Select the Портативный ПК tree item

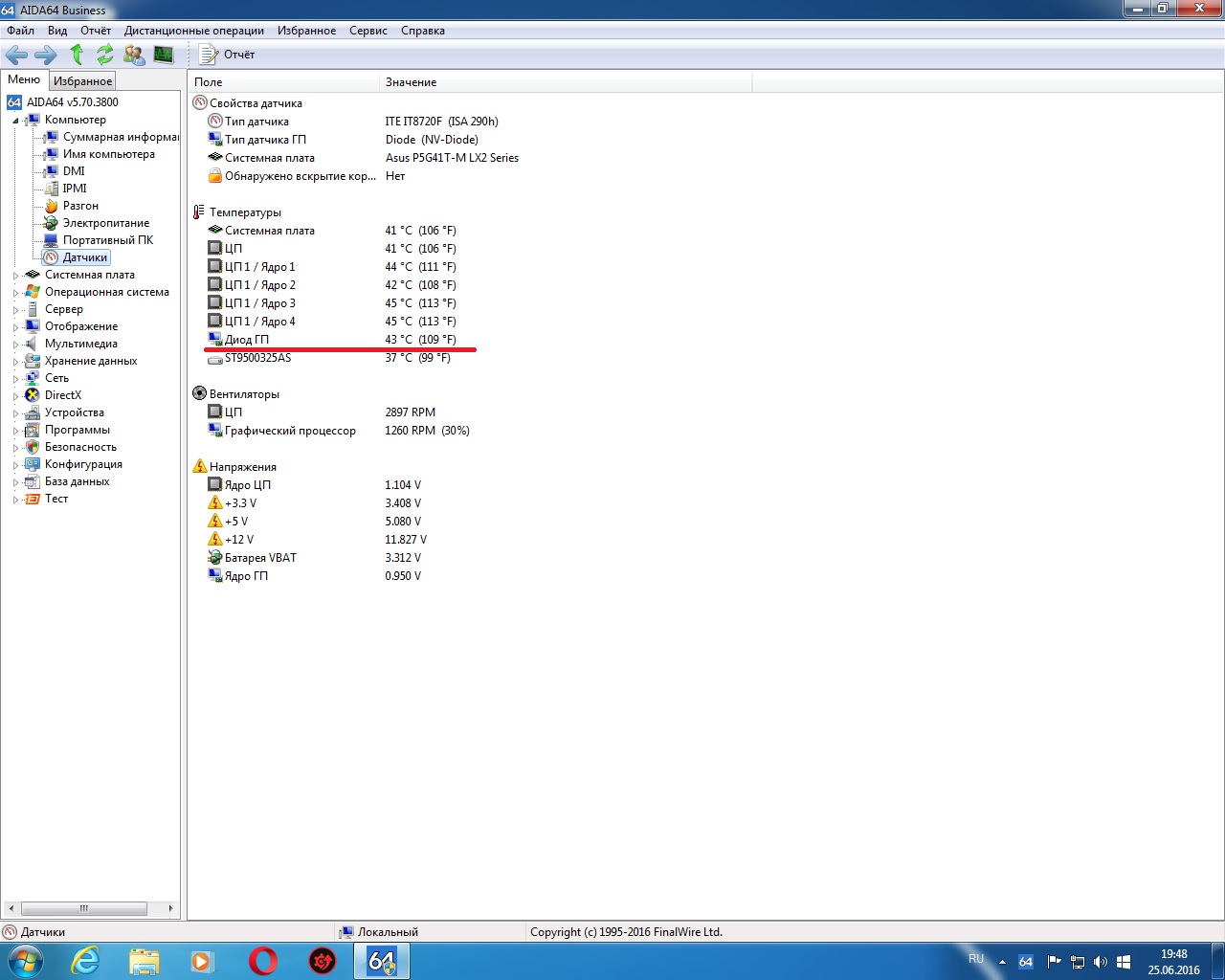108,240
